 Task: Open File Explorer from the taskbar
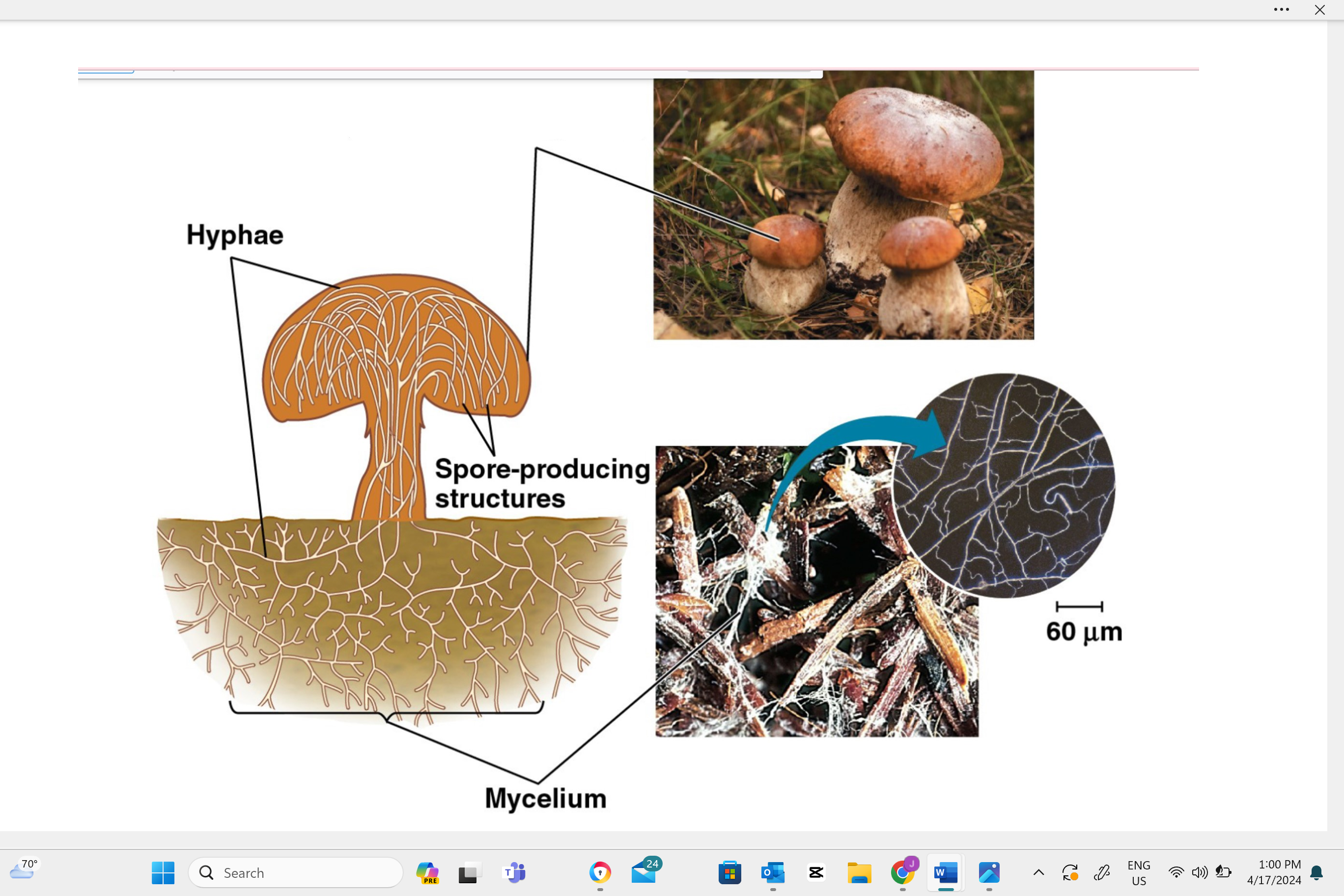pos(859,872)
